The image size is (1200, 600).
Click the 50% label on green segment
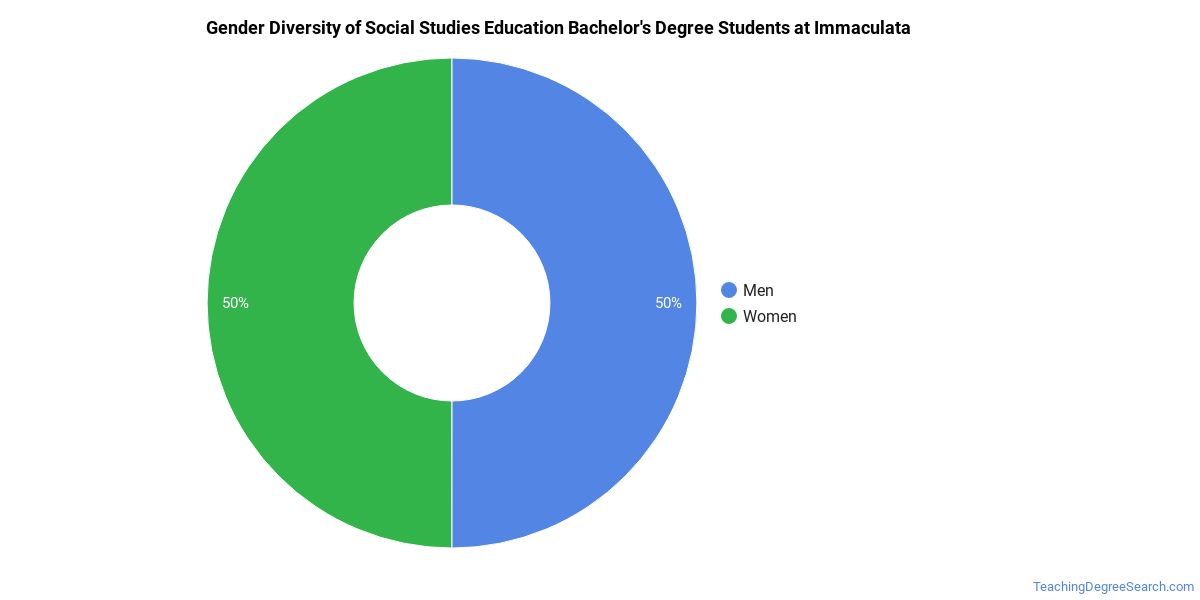[x=236, y=303]
